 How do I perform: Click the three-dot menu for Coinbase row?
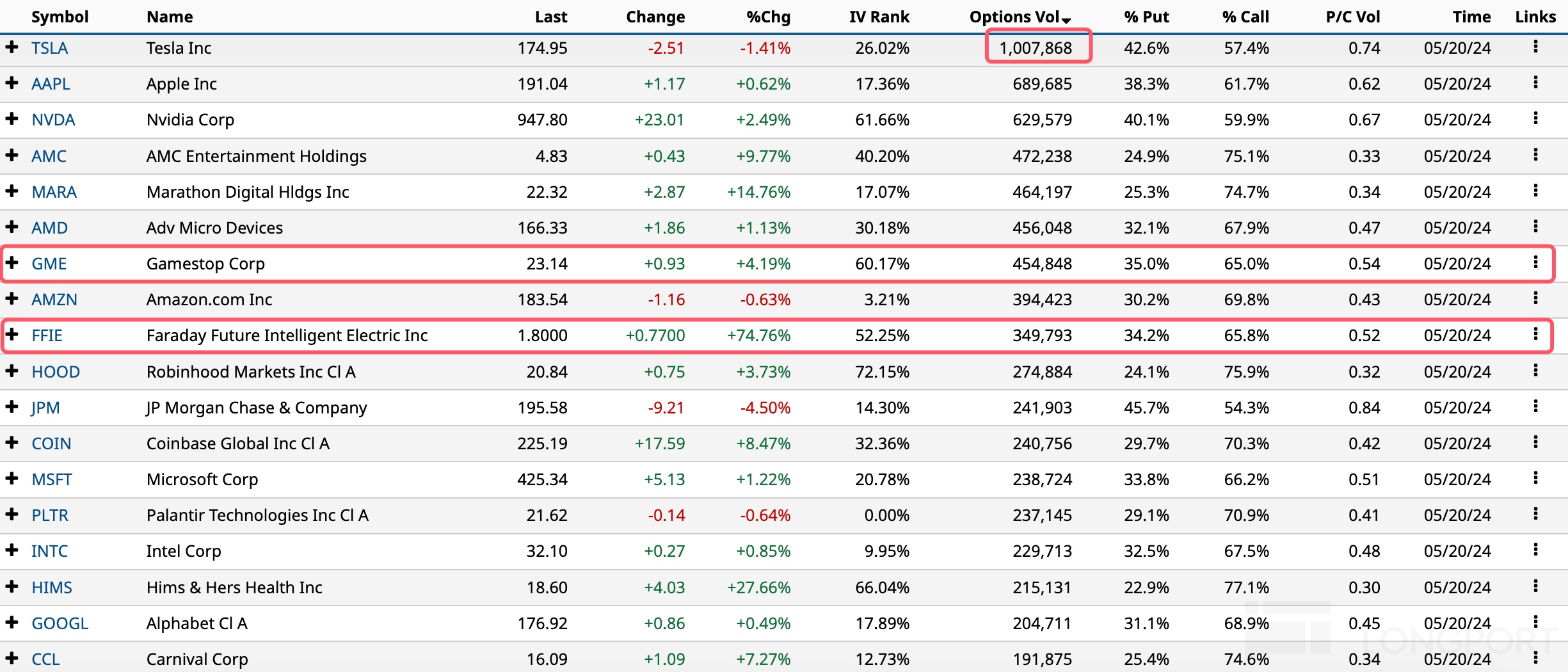pos(1535,442)
